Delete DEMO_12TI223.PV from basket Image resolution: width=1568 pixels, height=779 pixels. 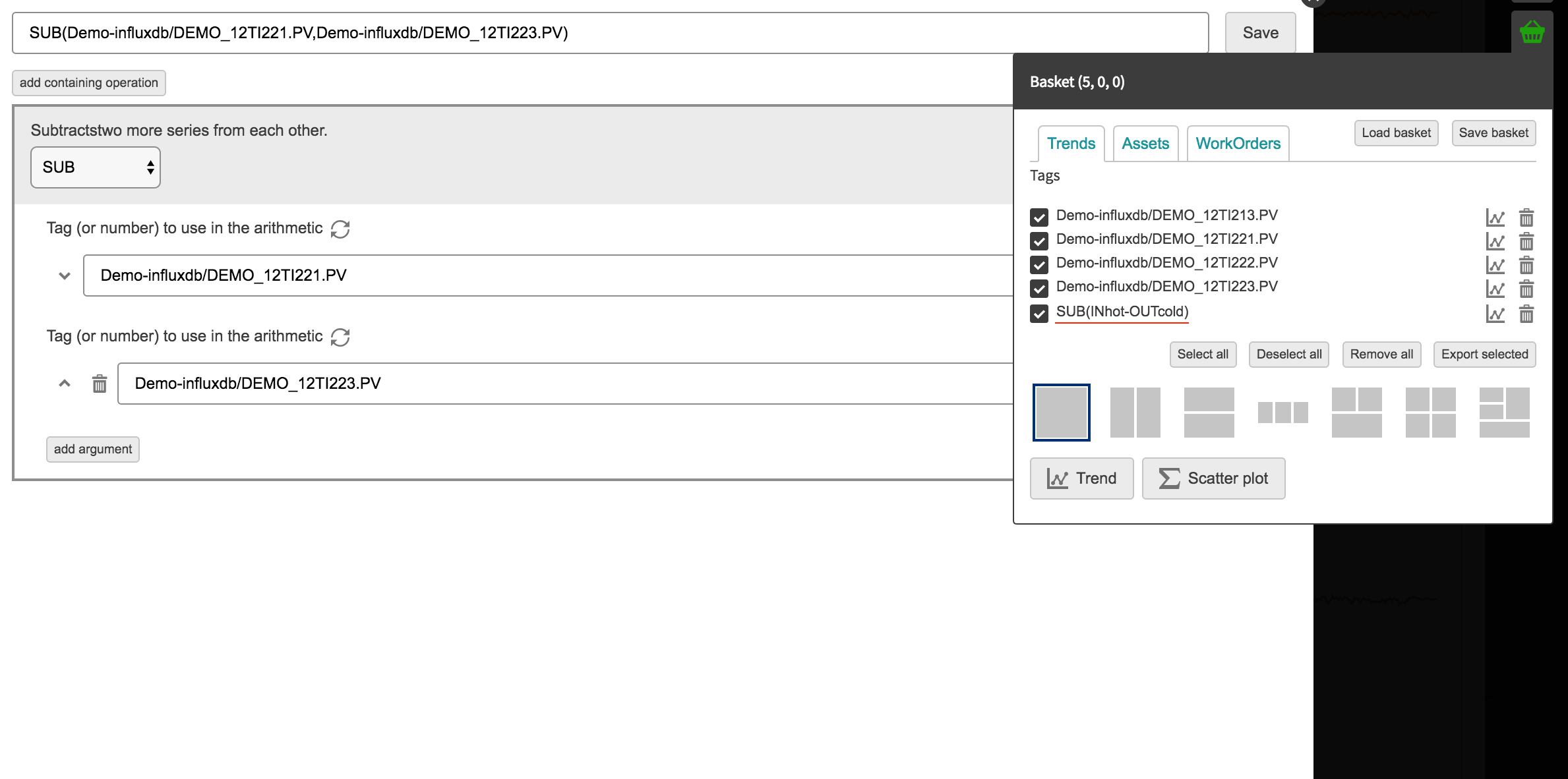(1526, 289)
